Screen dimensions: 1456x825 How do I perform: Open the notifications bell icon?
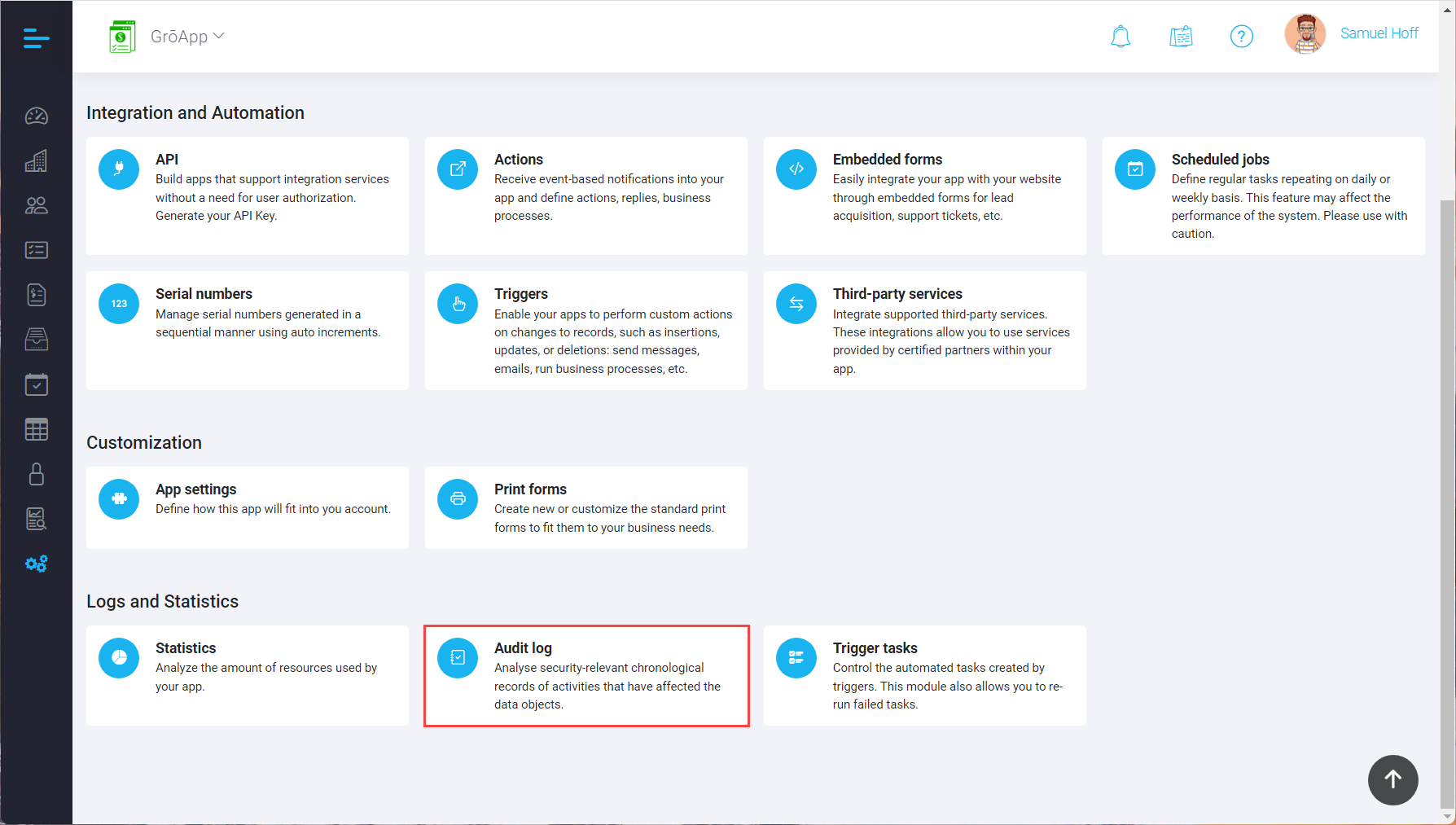(1121, 36)
